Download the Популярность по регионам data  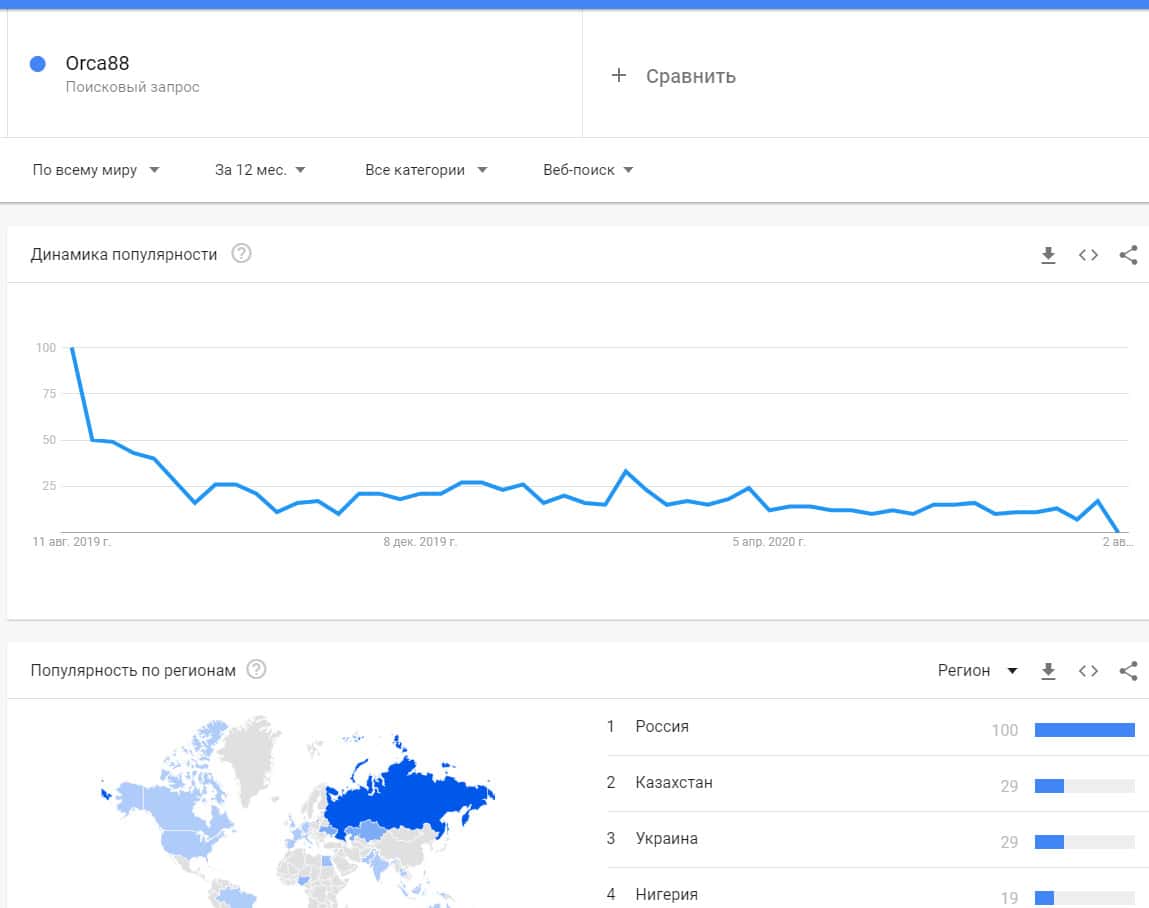pos(1048,671)
